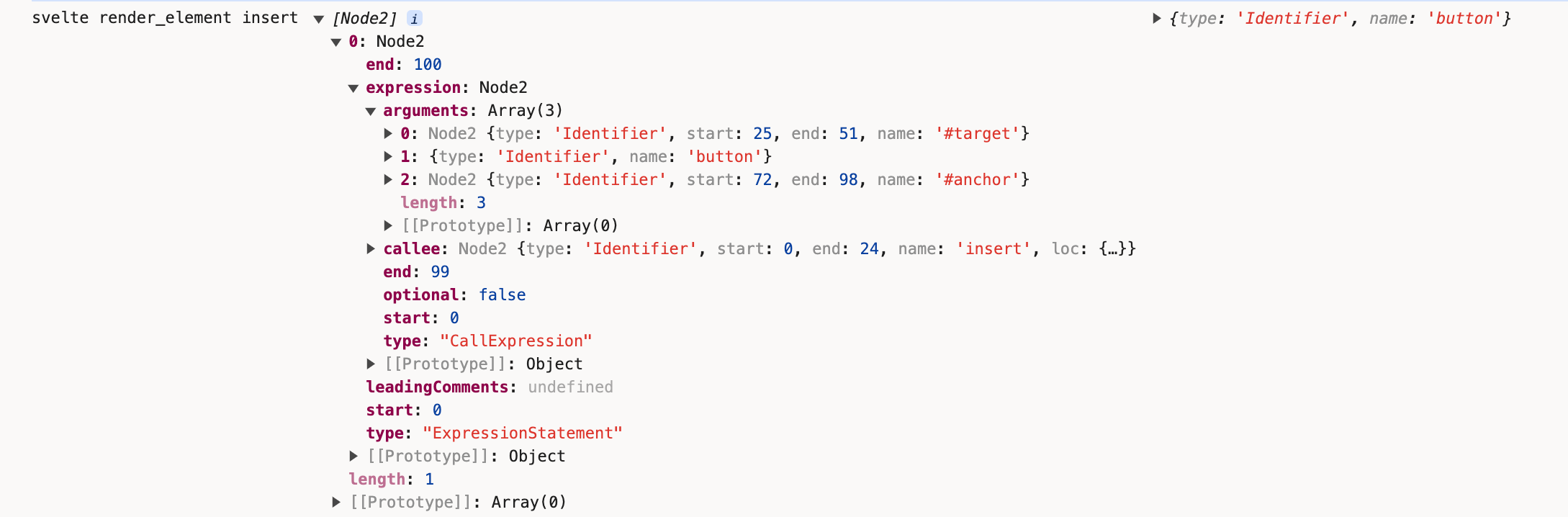Click the info icon beside [Node2]
The height and width of the screenshot is (517, 1568).
point(414,19)
